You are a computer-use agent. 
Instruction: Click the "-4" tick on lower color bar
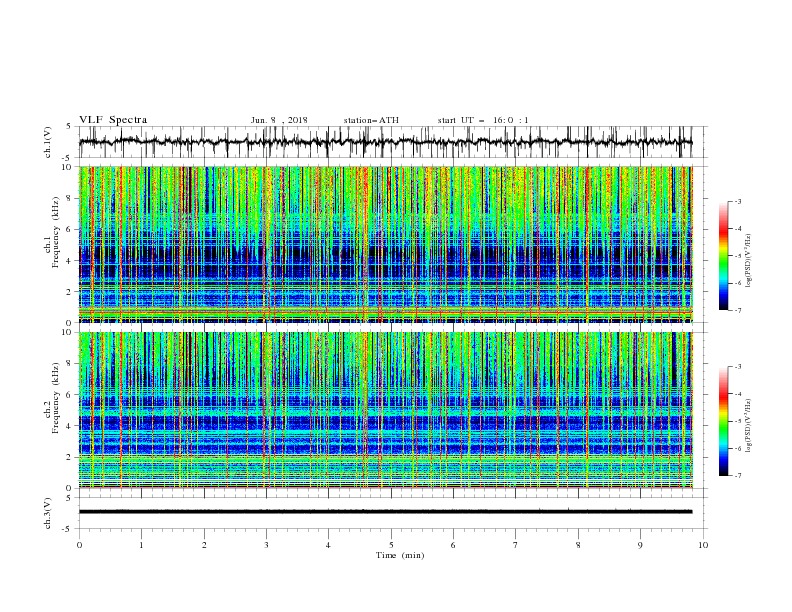[737, 394]
